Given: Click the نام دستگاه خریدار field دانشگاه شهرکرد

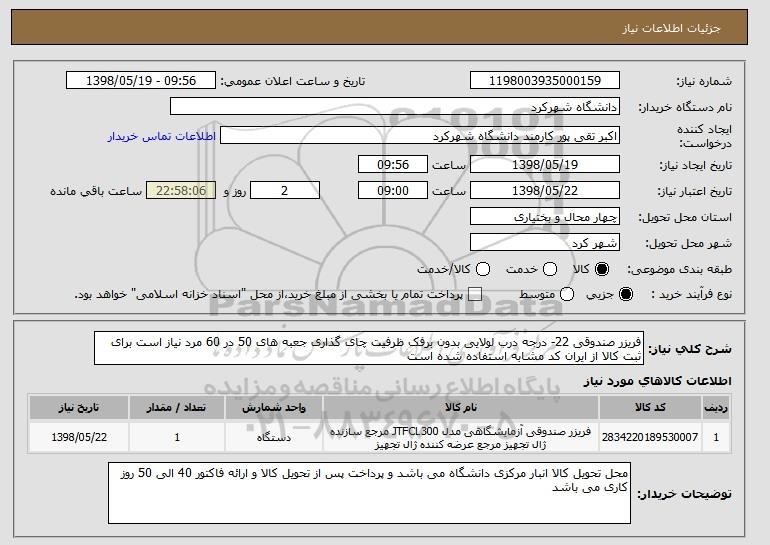Looking at the screenshot, I should pos(395,107).
